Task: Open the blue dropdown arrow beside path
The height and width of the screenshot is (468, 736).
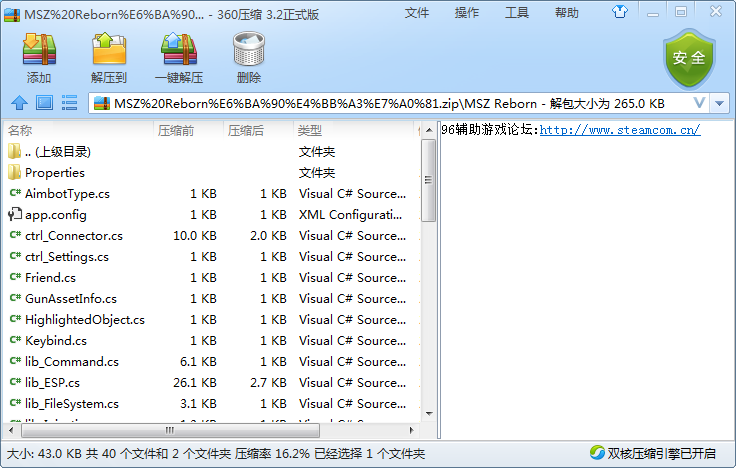Action: (720, 103)
